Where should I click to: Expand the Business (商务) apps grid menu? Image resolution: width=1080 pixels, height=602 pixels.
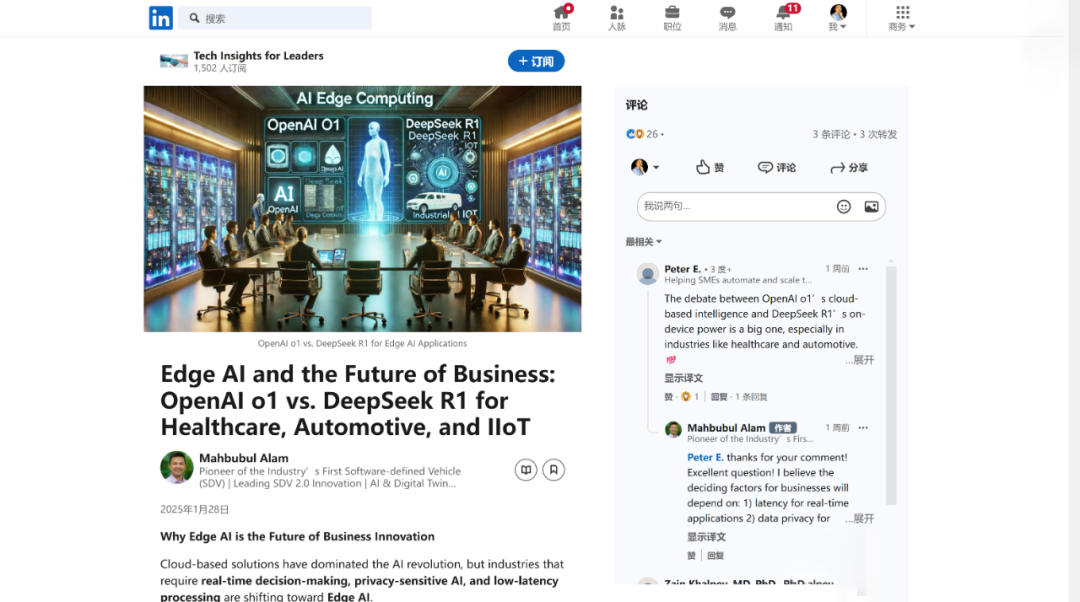click(x=902, y=18)
